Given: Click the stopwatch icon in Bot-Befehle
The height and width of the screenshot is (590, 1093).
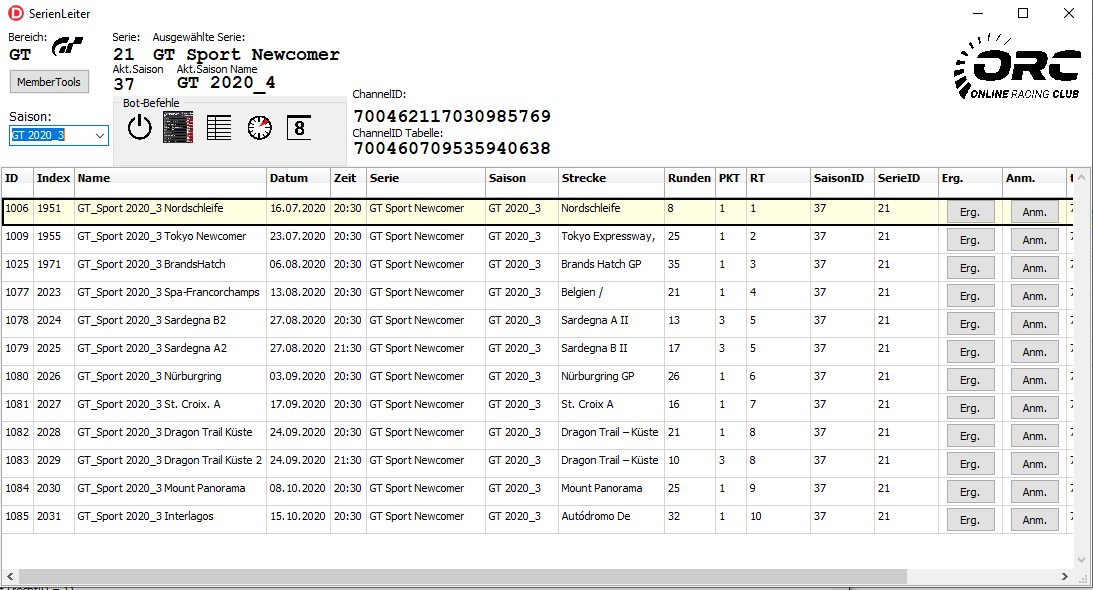Looking at the screenshot, I should click(x=260, y=127).
